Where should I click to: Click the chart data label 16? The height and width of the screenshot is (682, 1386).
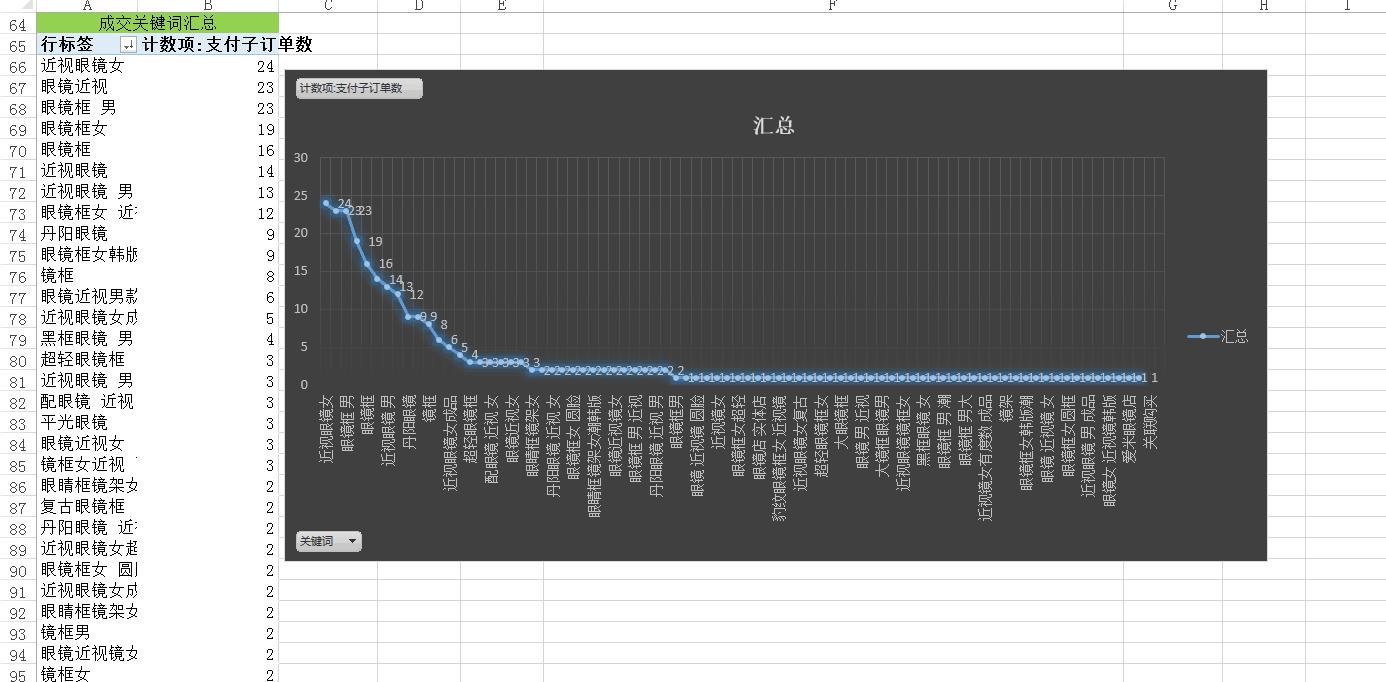coord(385,264)
